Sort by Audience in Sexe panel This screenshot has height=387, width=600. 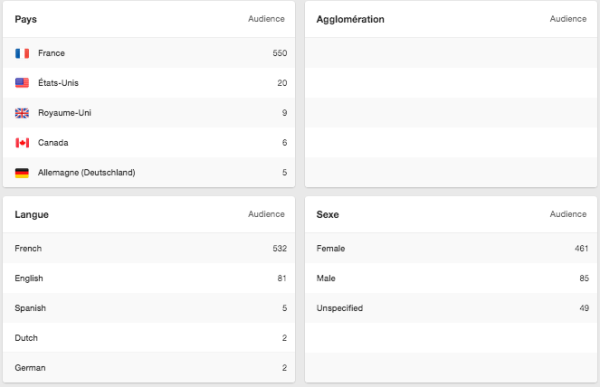click(x=568, y=214)
